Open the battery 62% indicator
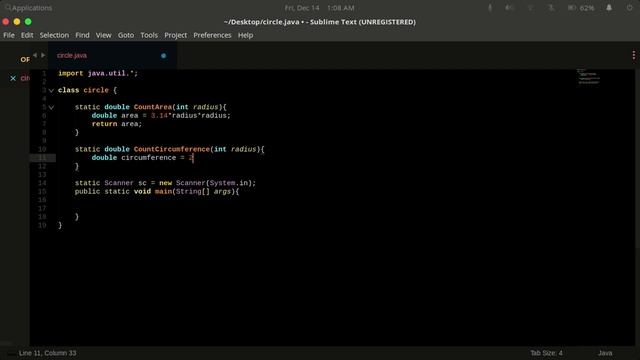This screenshot has width=640, height=360. [x=581, y=8]
